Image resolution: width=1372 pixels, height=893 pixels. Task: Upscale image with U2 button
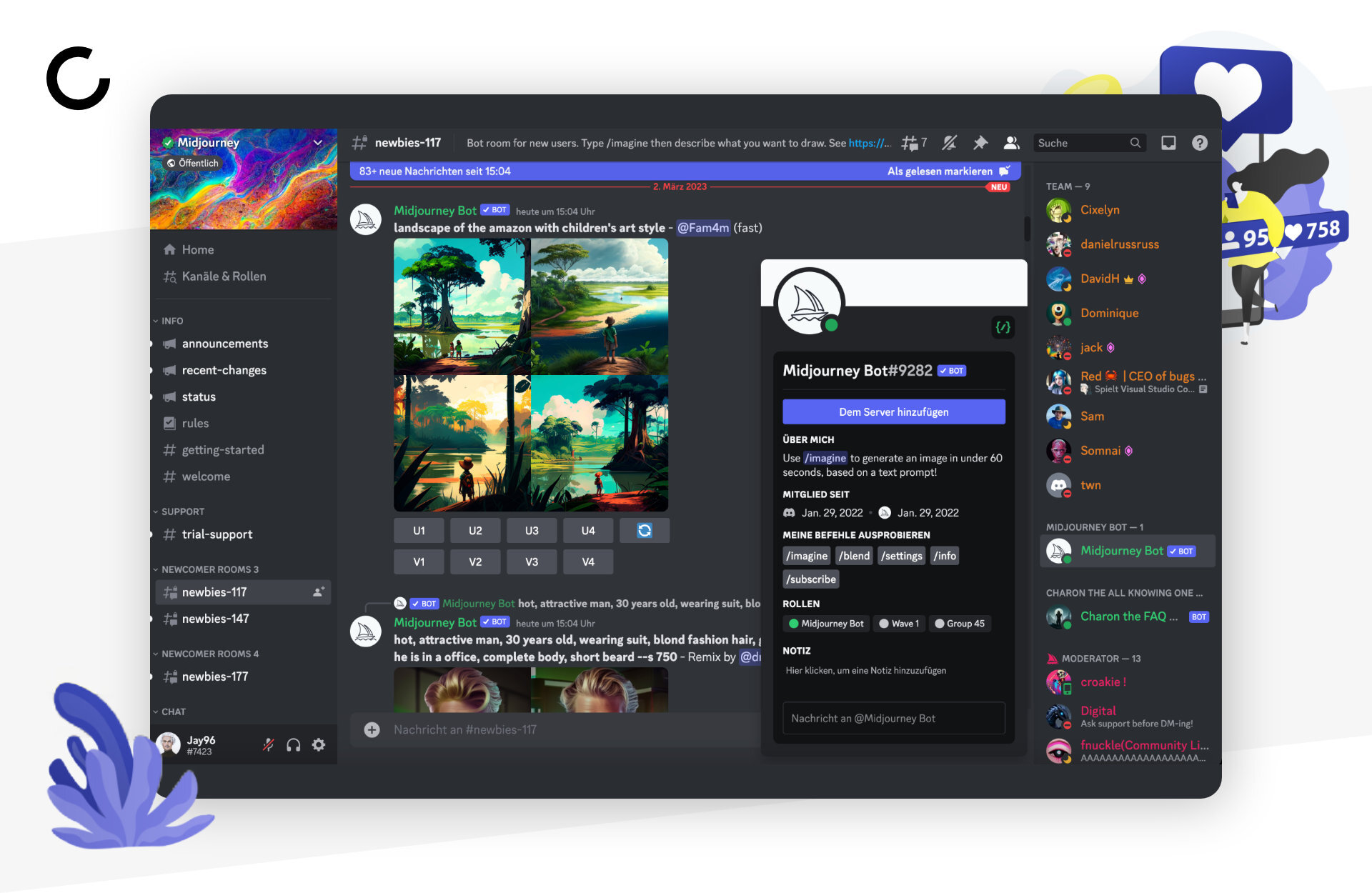(475, 531)
